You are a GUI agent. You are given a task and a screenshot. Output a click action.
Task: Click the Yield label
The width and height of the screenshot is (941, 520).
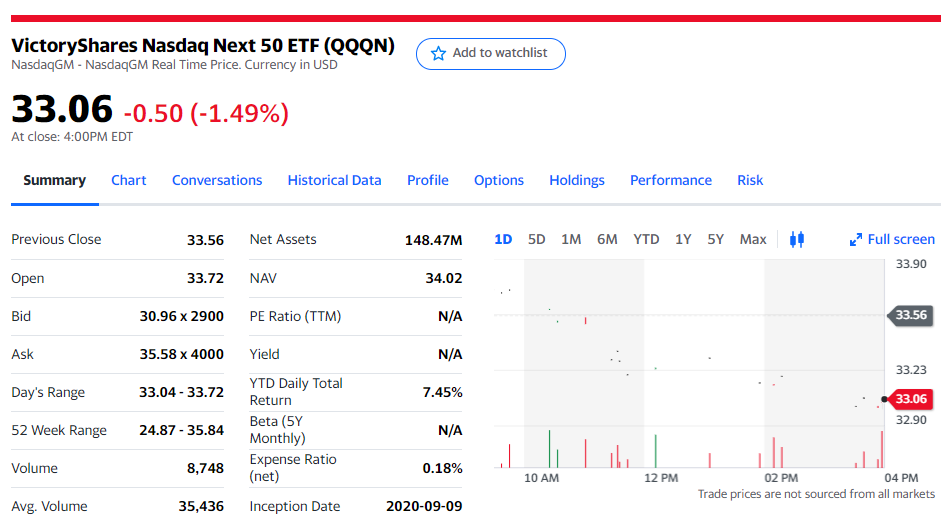(265, 354)
